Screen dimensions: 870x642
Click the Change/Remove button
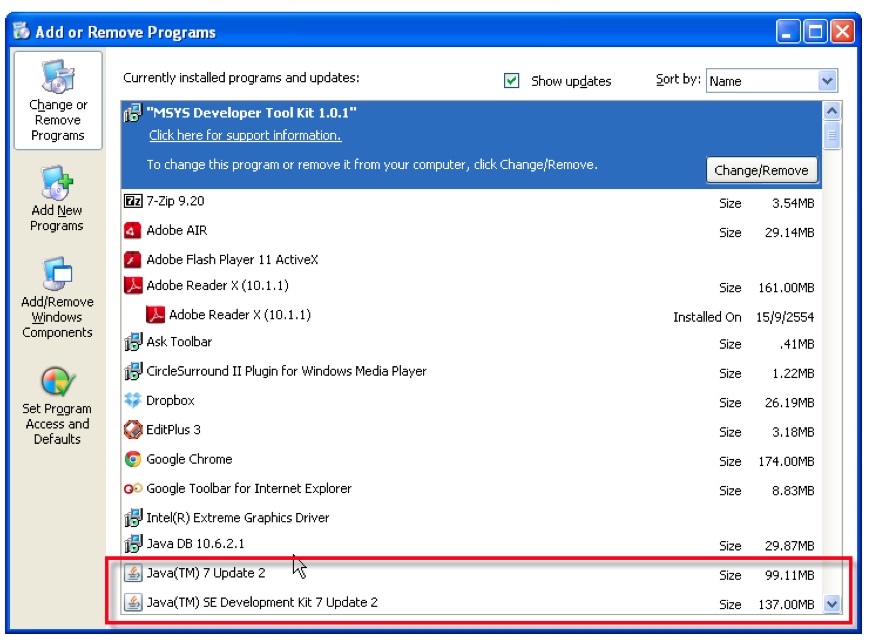(761, 170)
